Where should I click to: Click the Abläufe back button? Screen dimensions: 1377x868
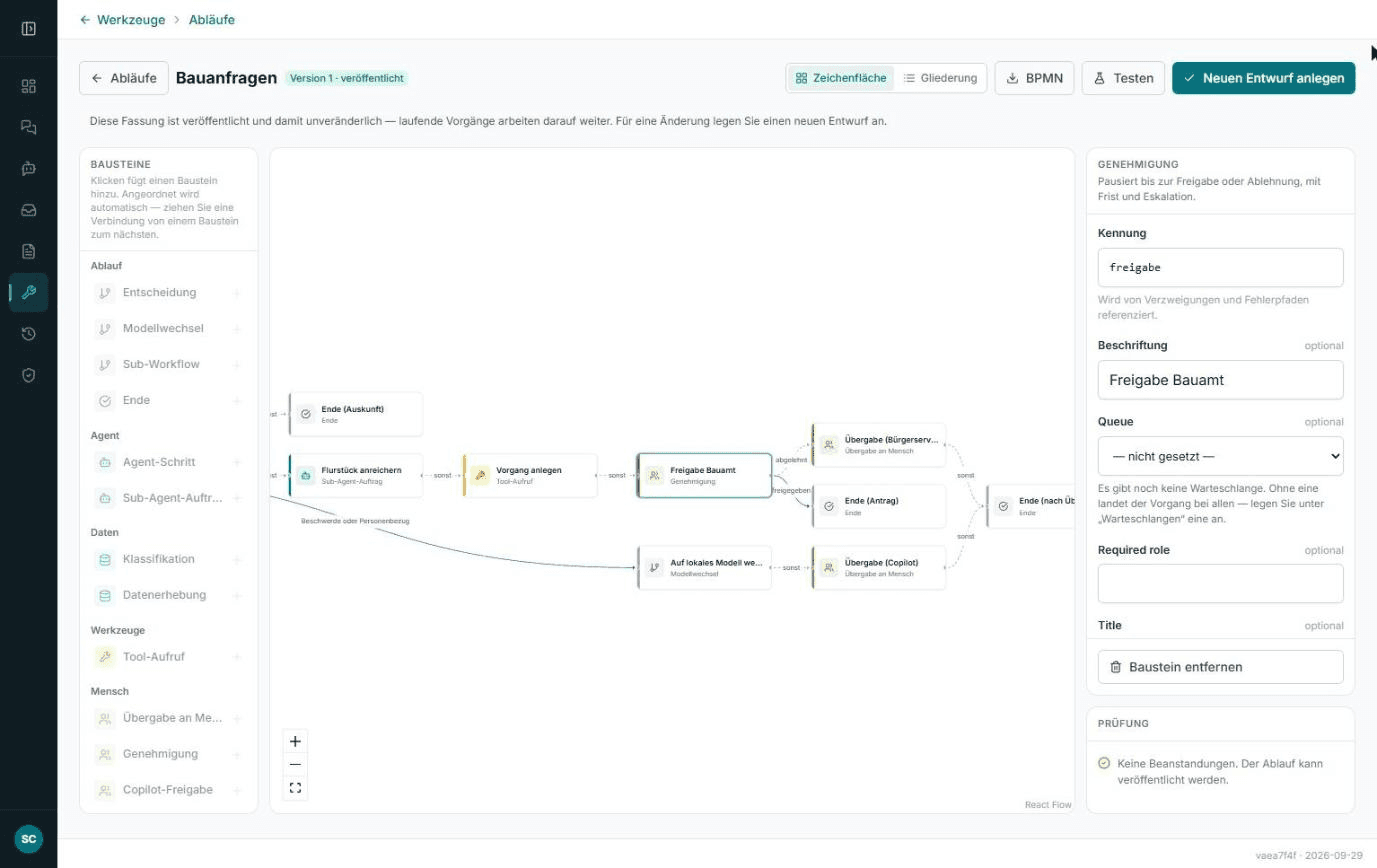(124, 78)
